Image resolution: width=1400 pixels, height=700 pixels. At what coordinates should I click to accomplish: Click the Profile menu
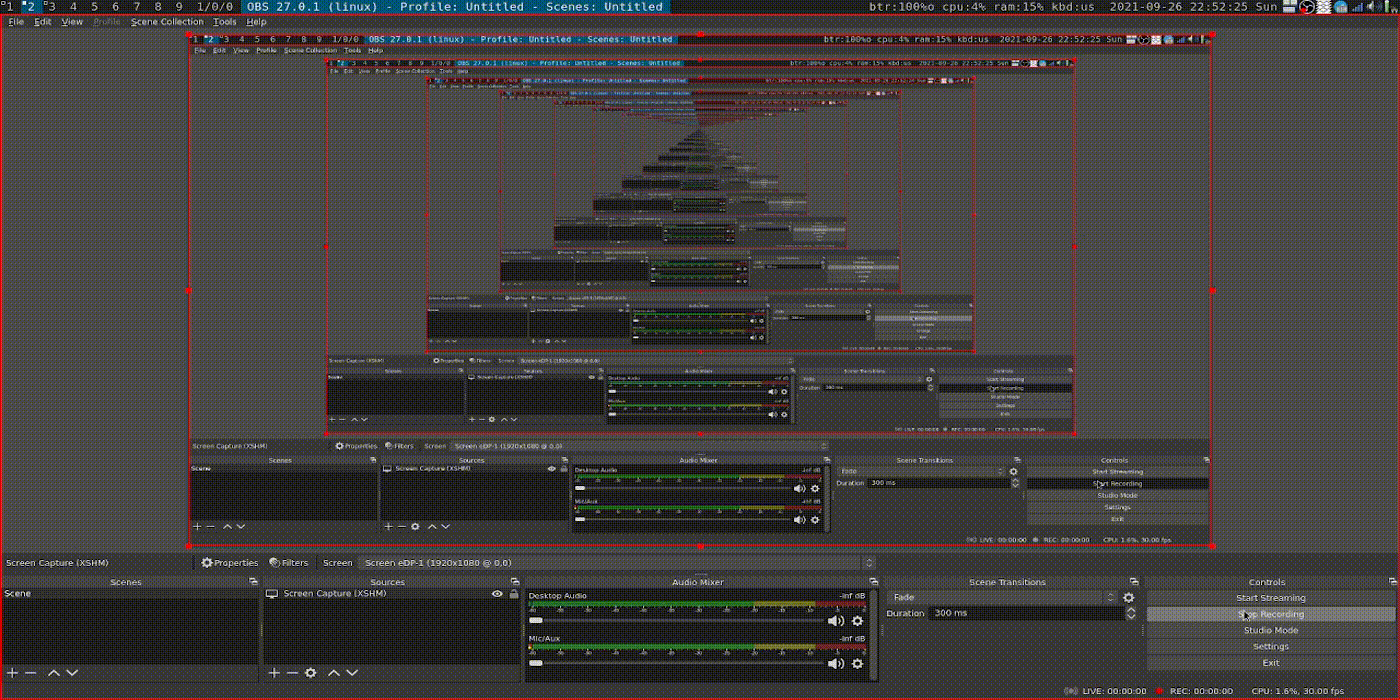pos(107,22)
